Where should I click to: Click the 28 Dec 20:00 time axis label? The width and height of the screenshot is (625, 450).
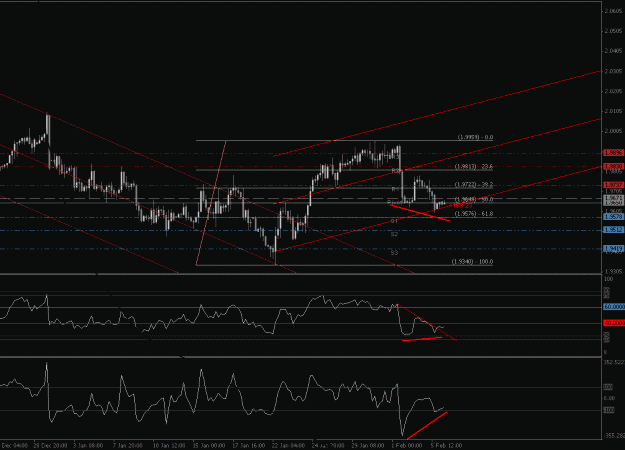point(50,445)
